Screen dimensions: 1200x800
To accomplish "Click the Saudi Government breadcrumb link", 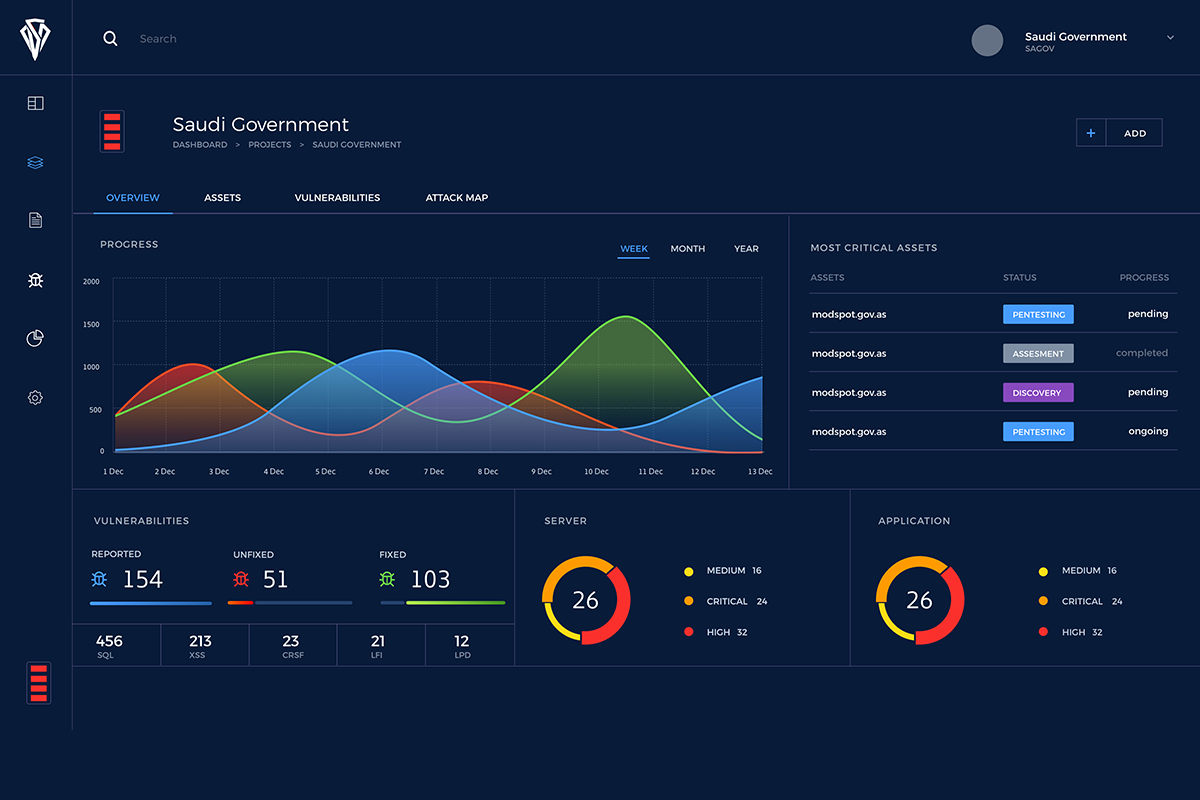I will coord(357,145).
